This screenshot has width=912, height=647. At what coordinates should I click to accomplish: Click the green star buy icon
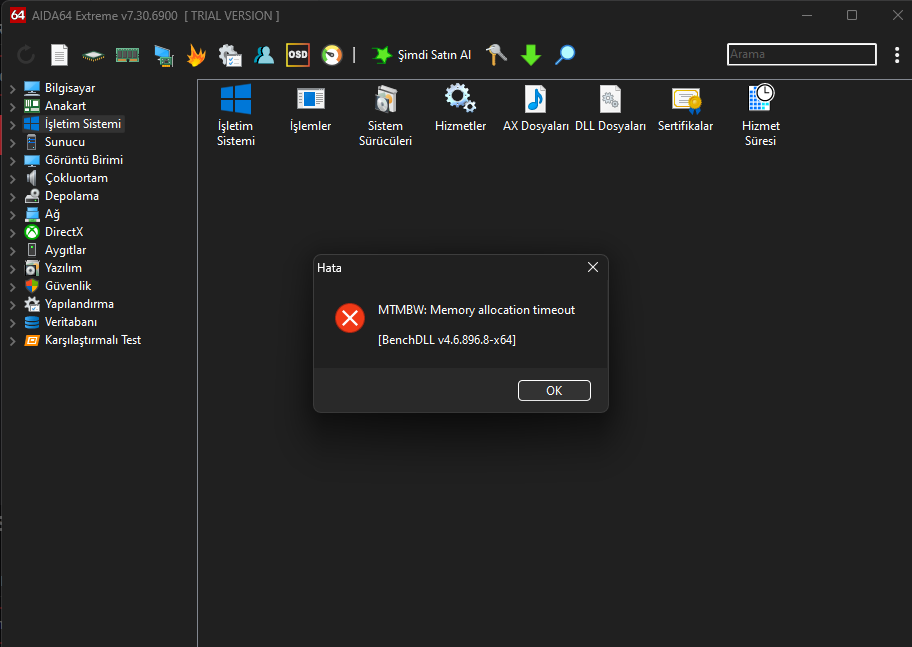(382, 55)
